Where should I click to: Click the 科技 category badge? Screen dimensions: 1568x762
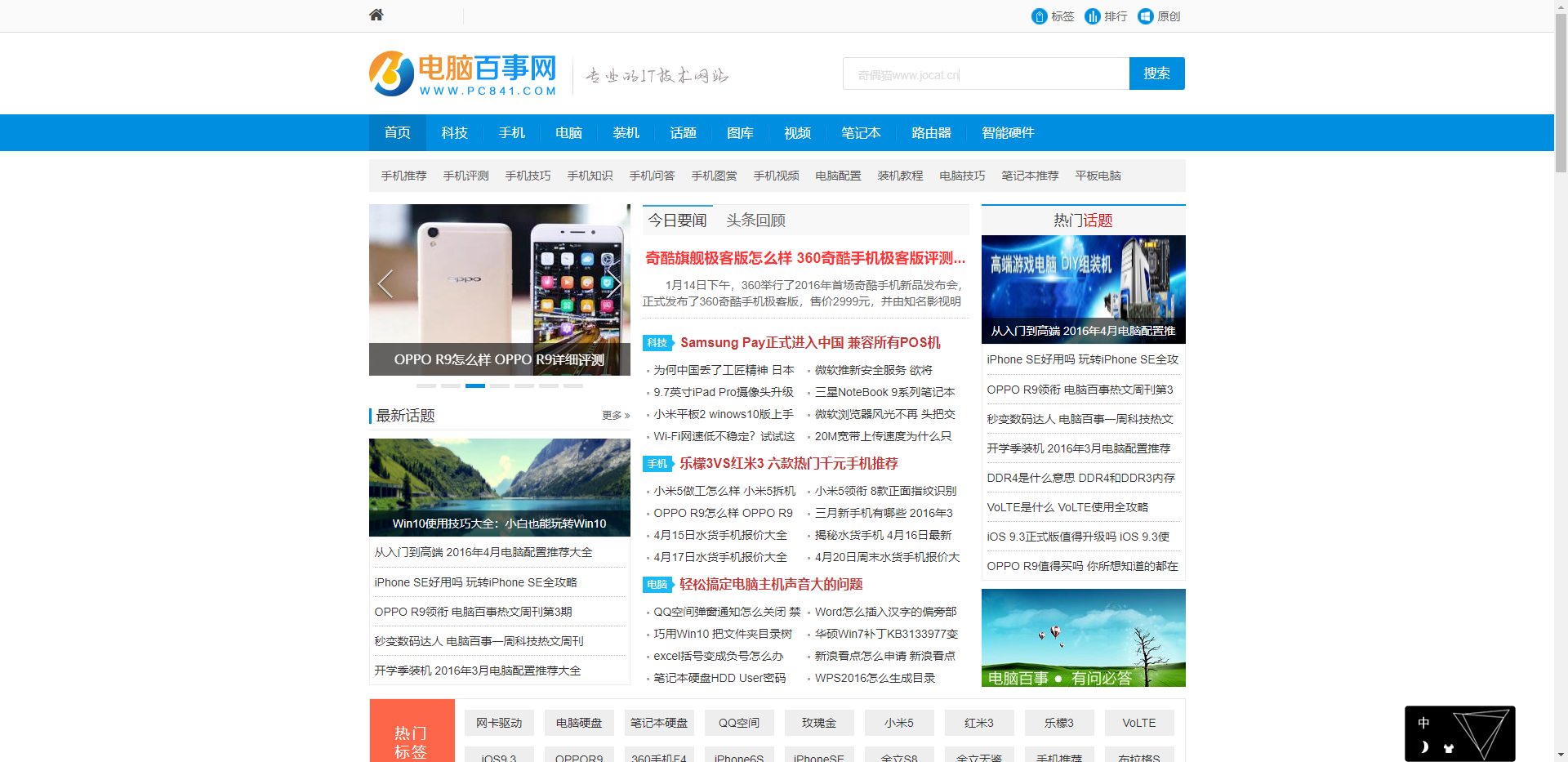pyautogui.click(x=657, y=343)
